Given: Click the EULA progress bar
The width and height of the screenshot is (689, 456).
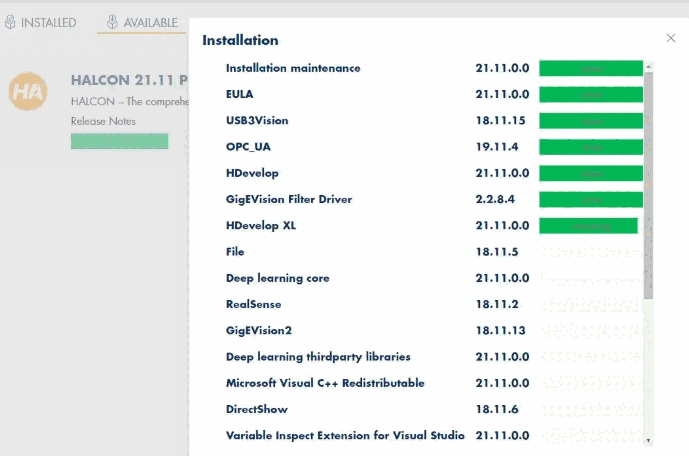Looking at the screenshot, I should [x=591, y=94].
